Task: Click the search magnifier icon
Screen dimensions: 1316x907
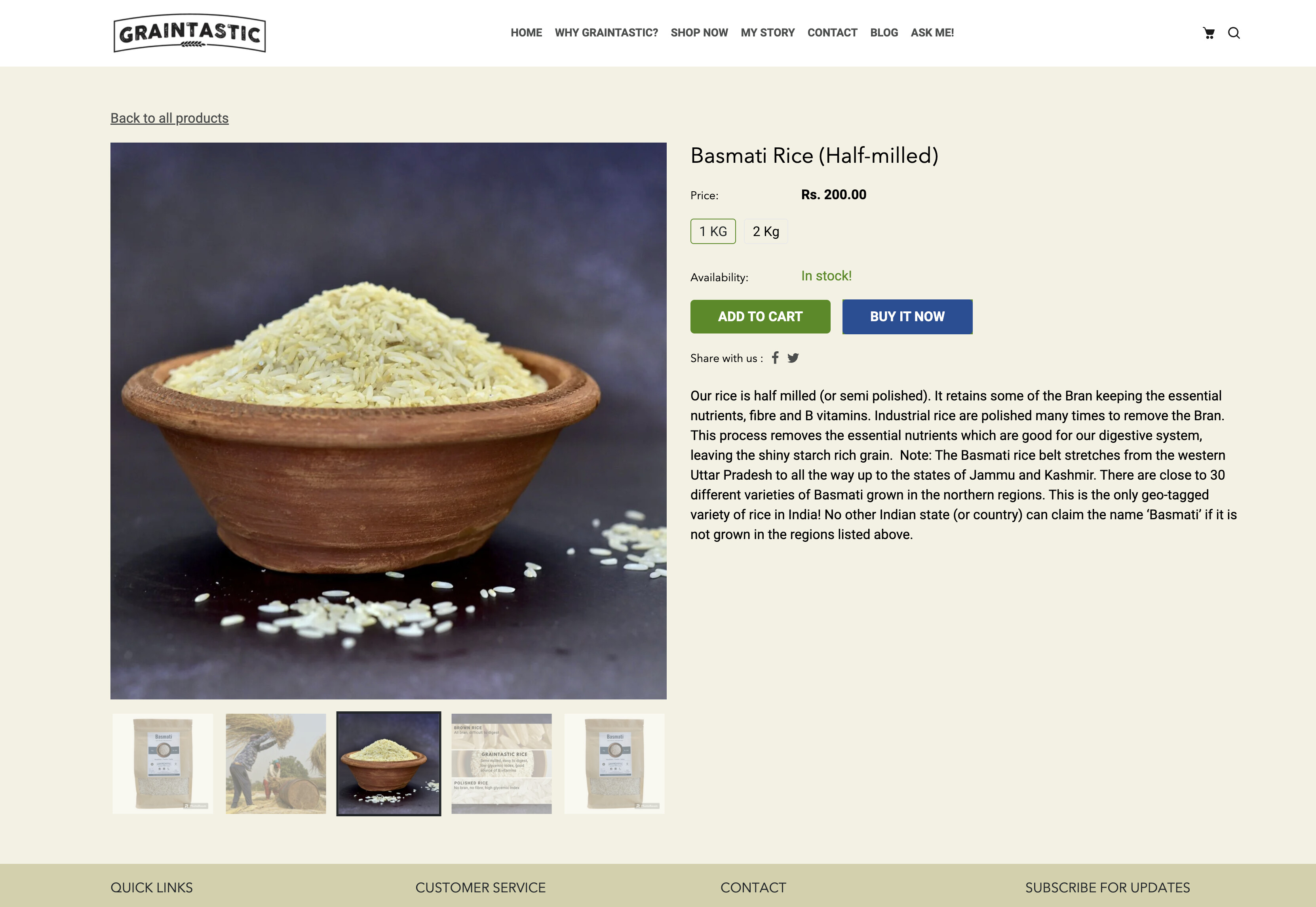Action: tap(1234, 33)
